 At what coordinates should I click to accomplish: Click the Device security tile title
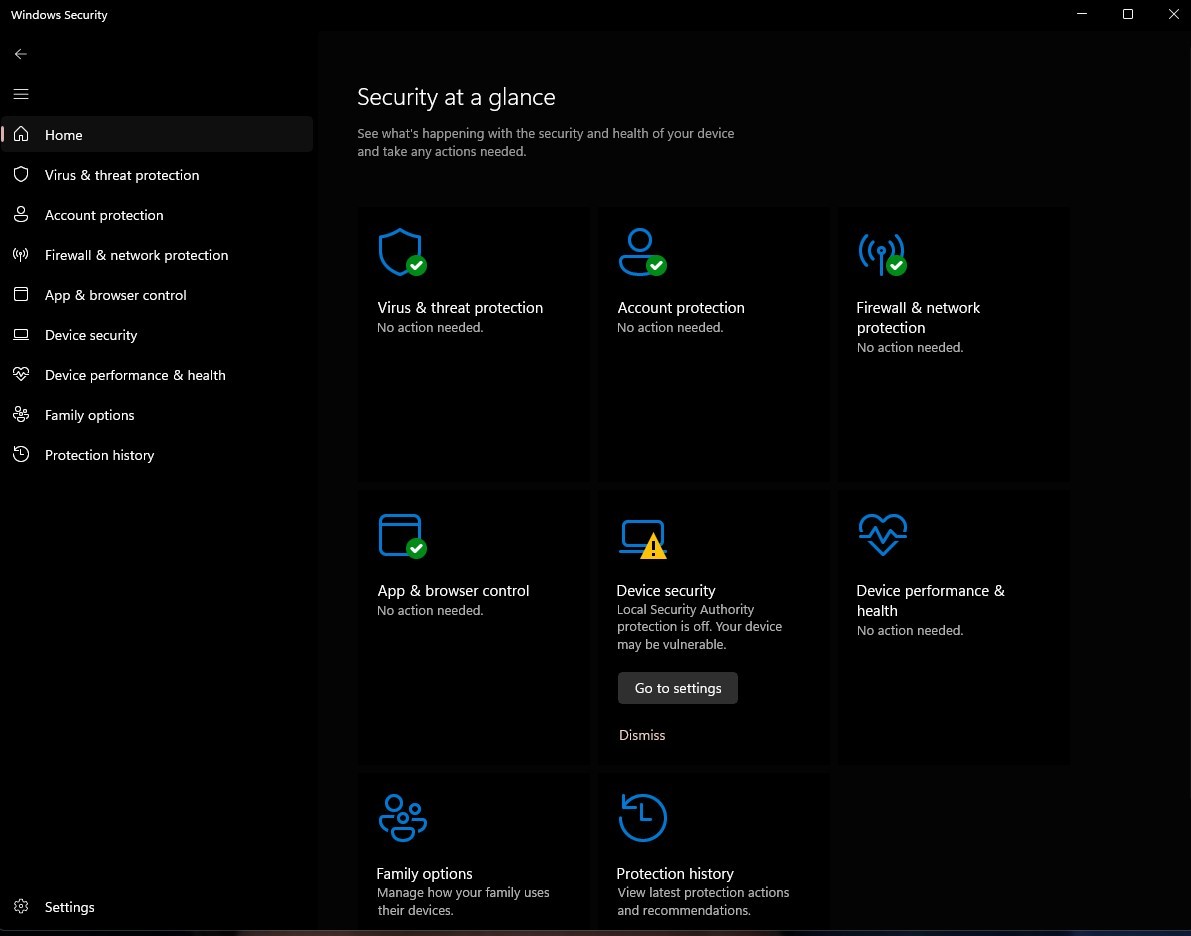point(666,590)
